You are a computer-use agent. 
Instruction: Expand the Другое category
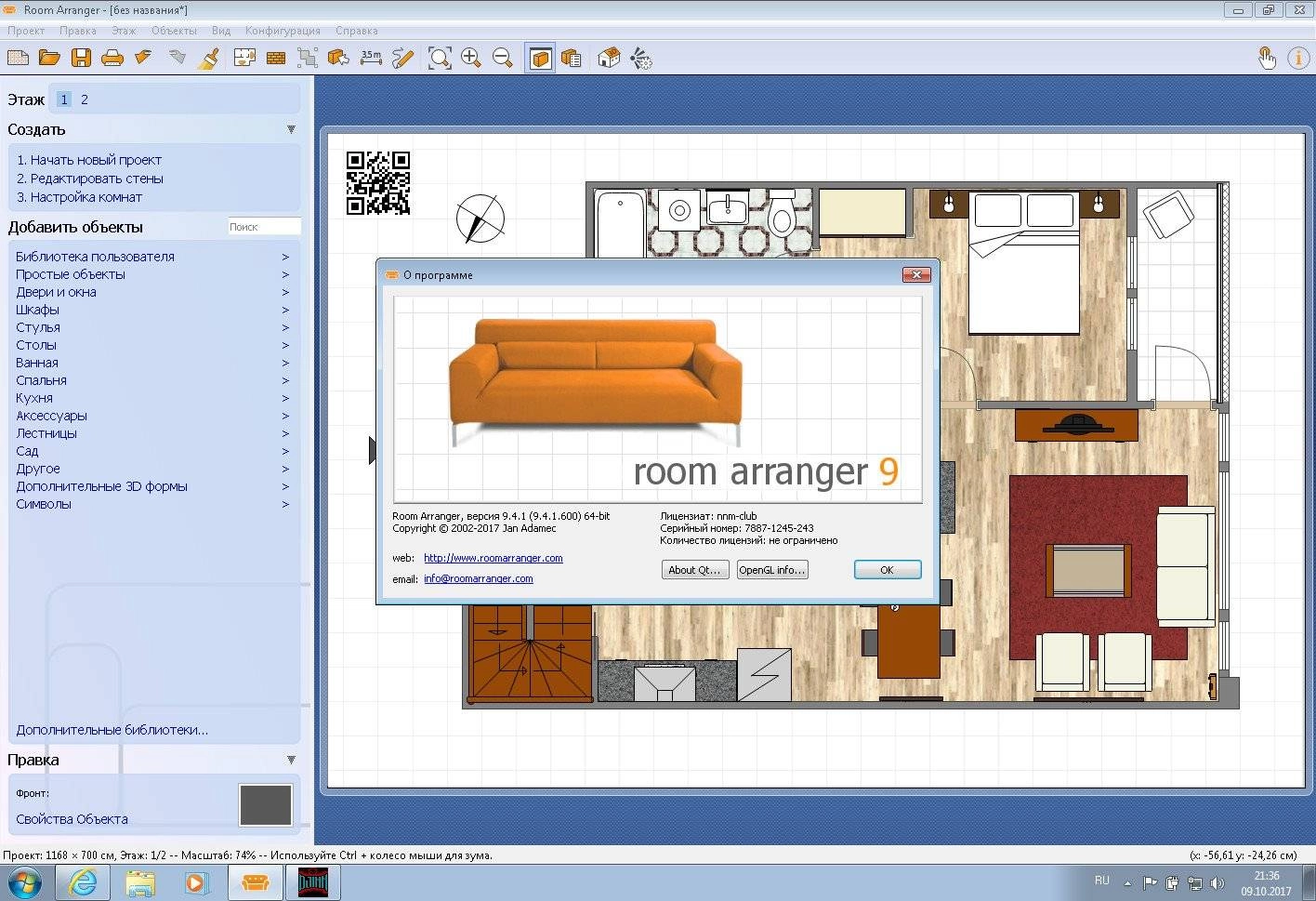coord(152,469)
